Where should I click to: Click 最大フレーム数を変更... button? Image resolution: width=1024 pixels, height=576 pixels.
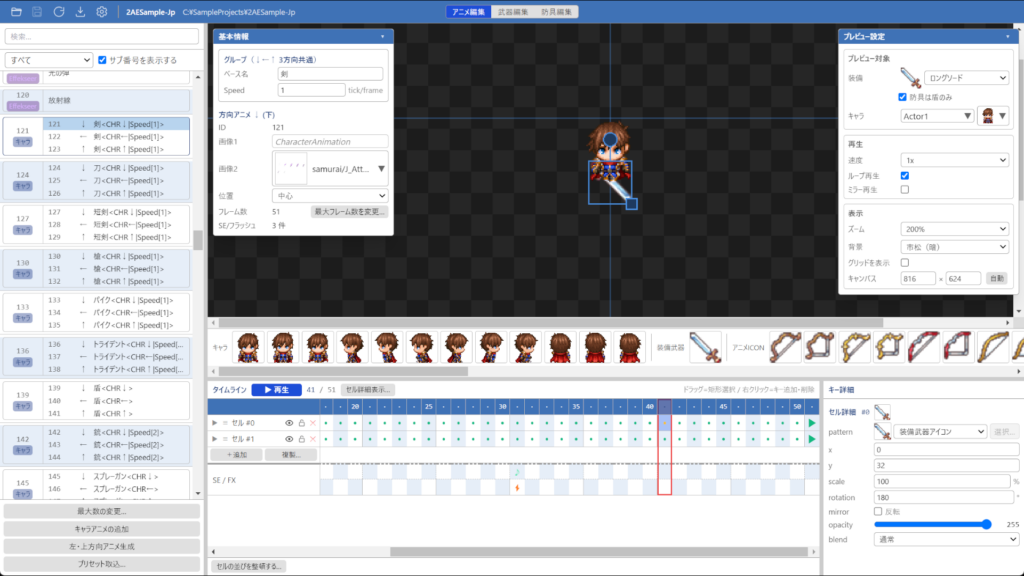pyautogui.click(x=349, y=212)
